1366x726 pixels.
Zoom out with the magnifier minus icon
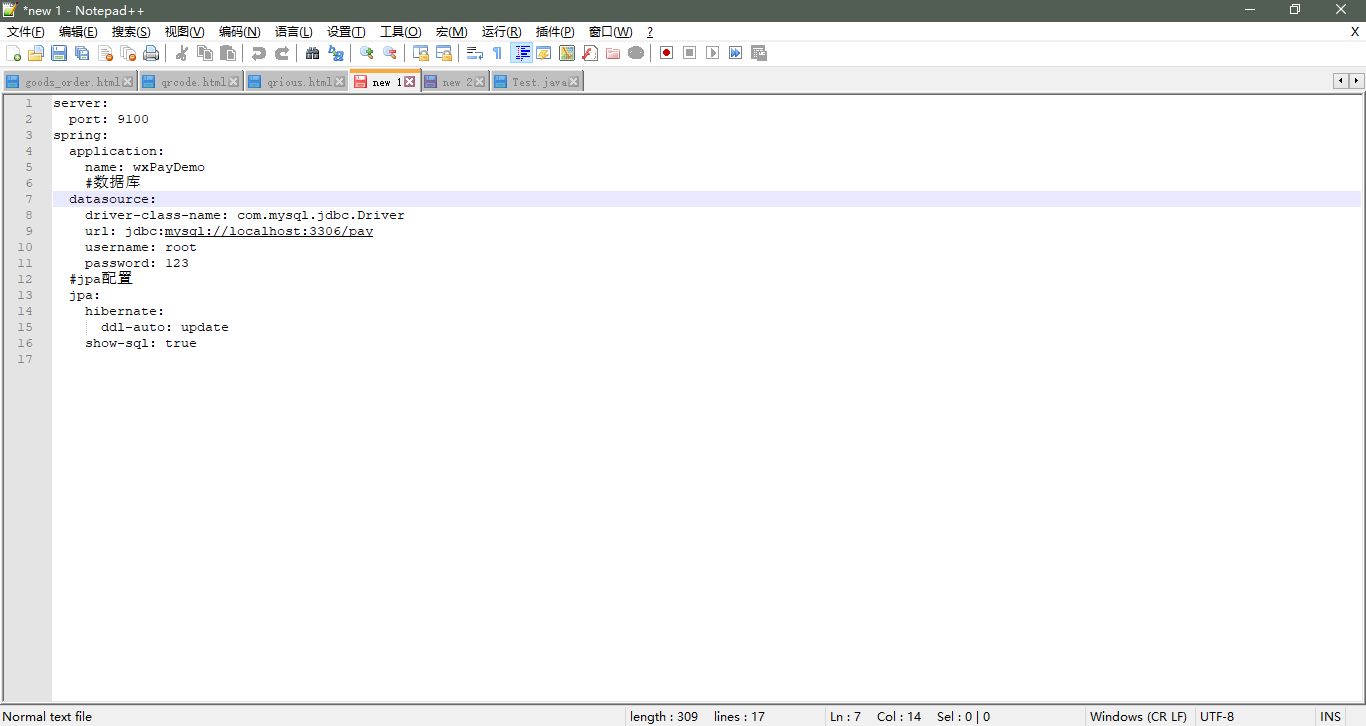point(390,53)
